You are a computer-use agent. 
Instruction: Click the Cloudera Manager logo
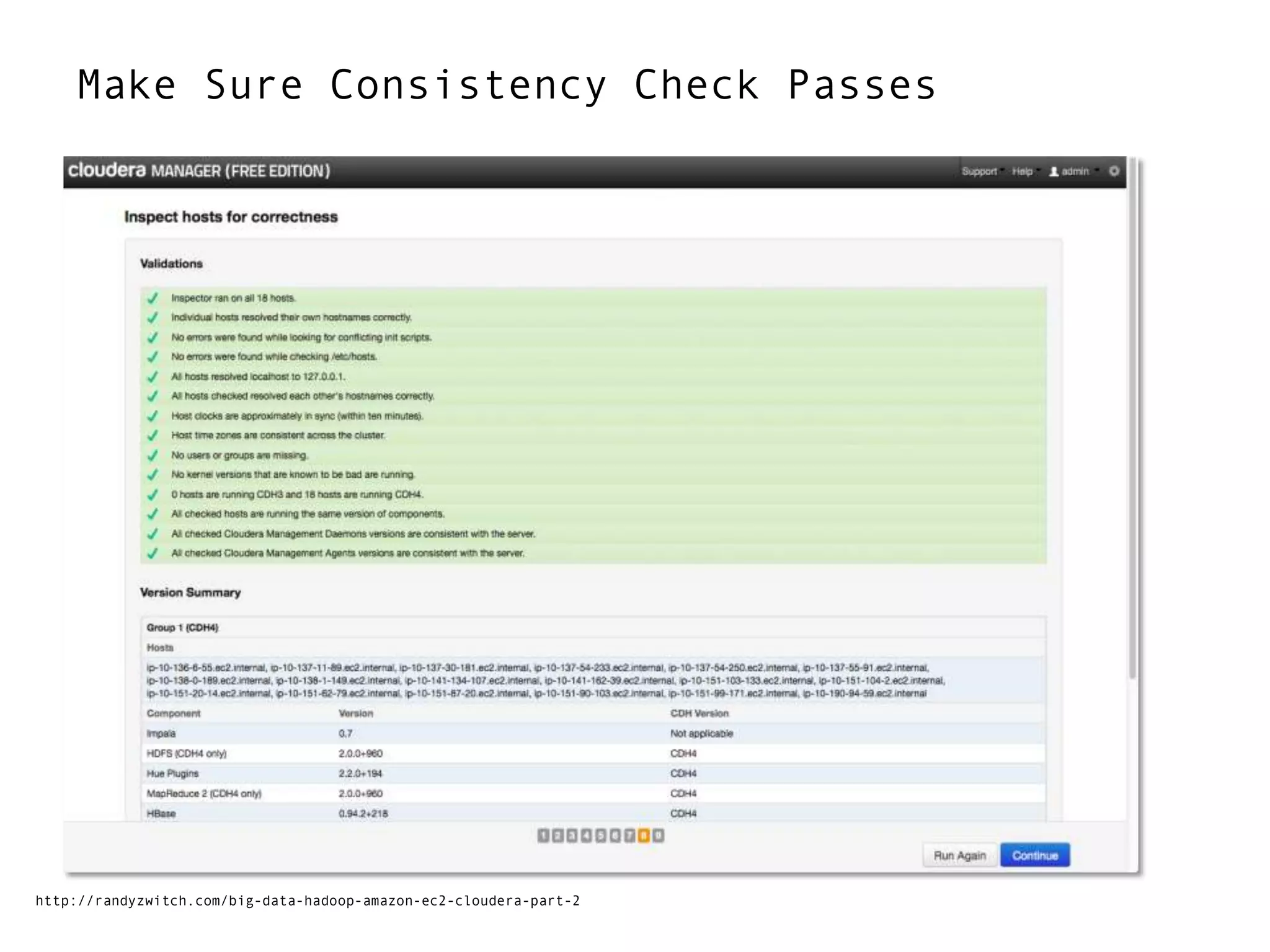[x=199, y=170]
